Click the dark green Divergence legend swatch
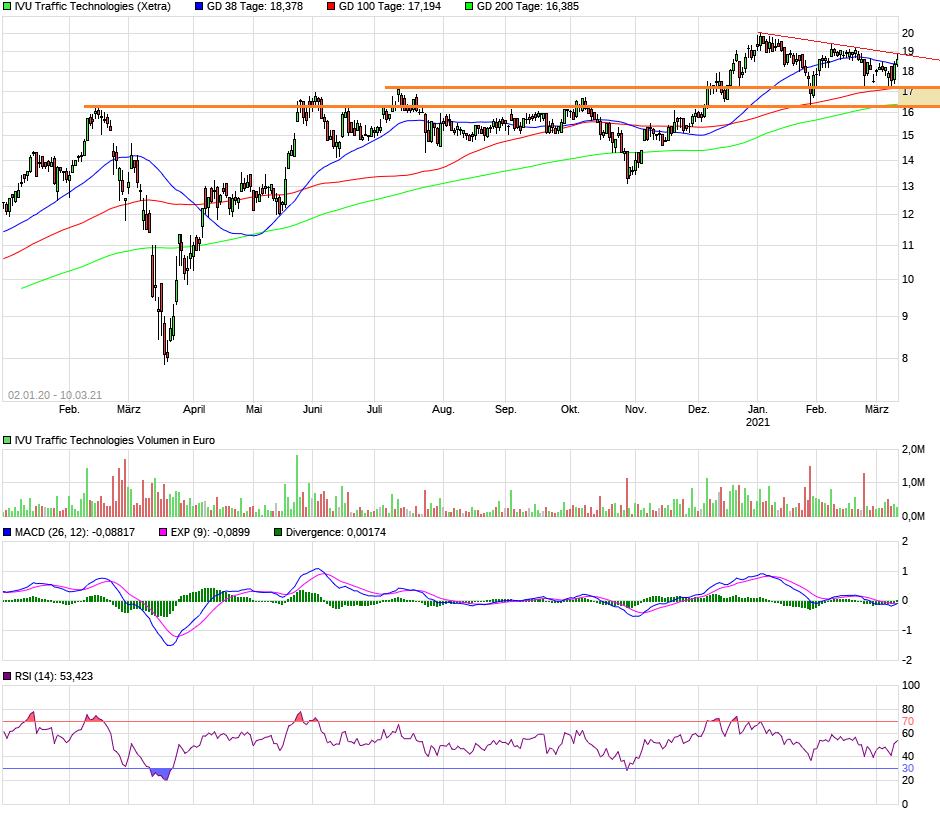Image resolution: width=940 pixels, height=814 pixels. [278, 532]
